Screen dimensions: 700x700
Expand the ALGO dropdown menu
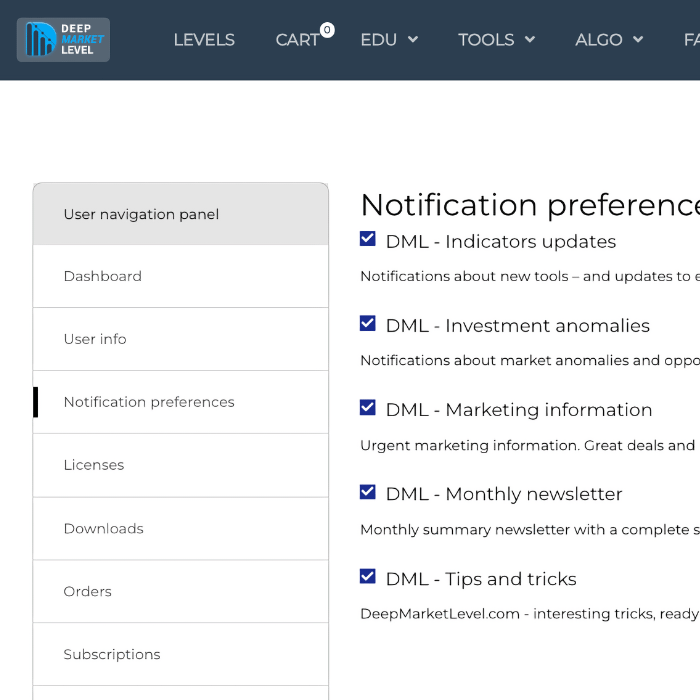pyautogui.click(x=608, y=40)
